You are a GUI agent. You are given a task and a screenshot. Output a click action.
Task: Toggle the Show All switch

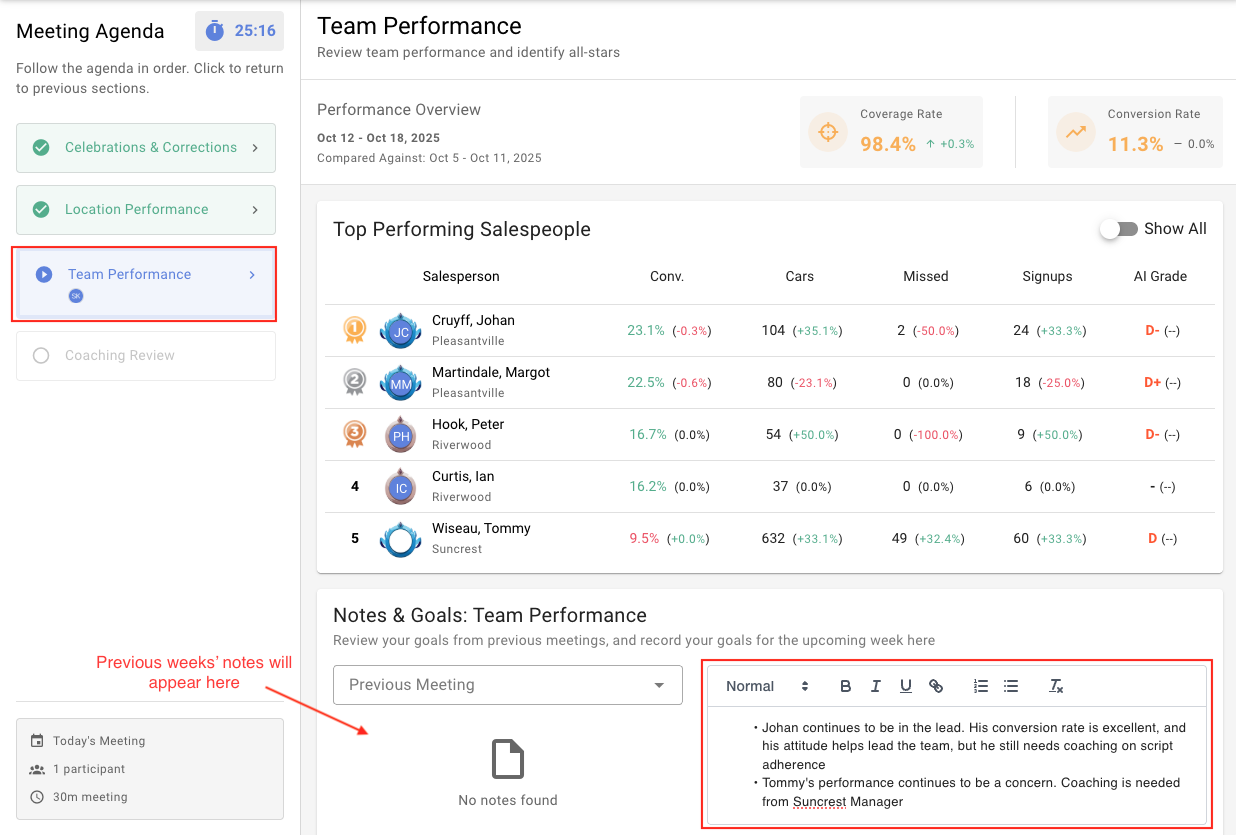(x=1119, y=229)
